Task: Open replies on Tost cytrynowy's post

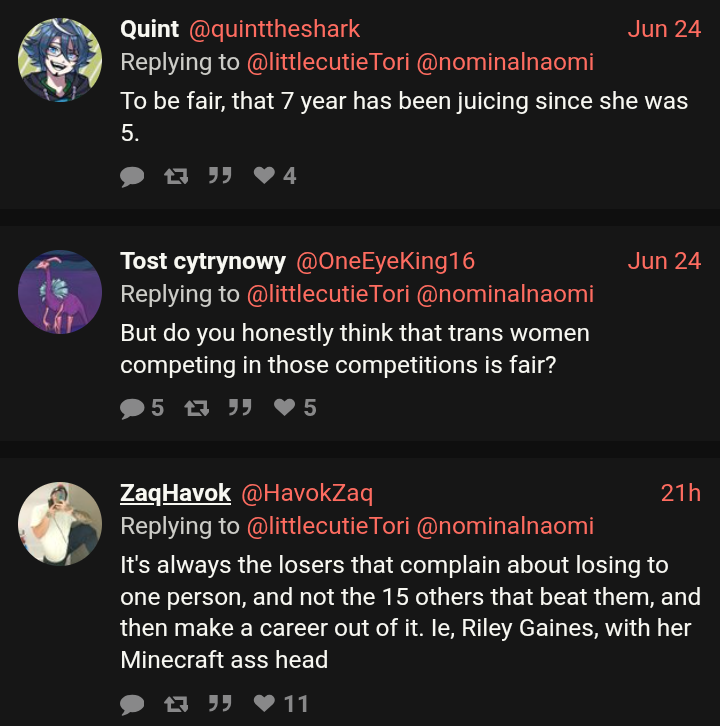Action: pyautogui.click(x=132, y=408)
